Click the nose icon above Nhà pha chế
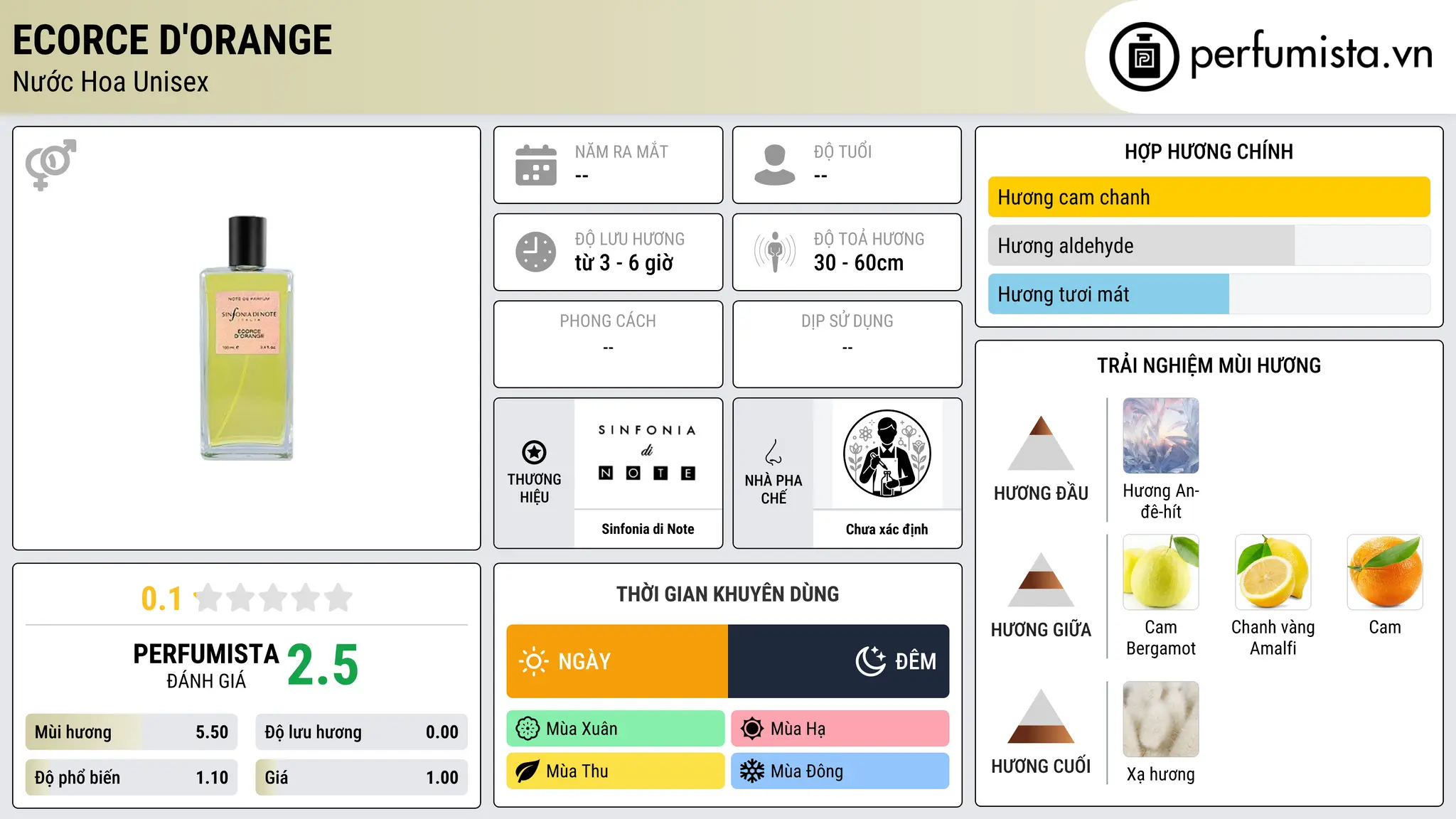The width and height of the screenshot is (1456, 819). pos(773,452)
